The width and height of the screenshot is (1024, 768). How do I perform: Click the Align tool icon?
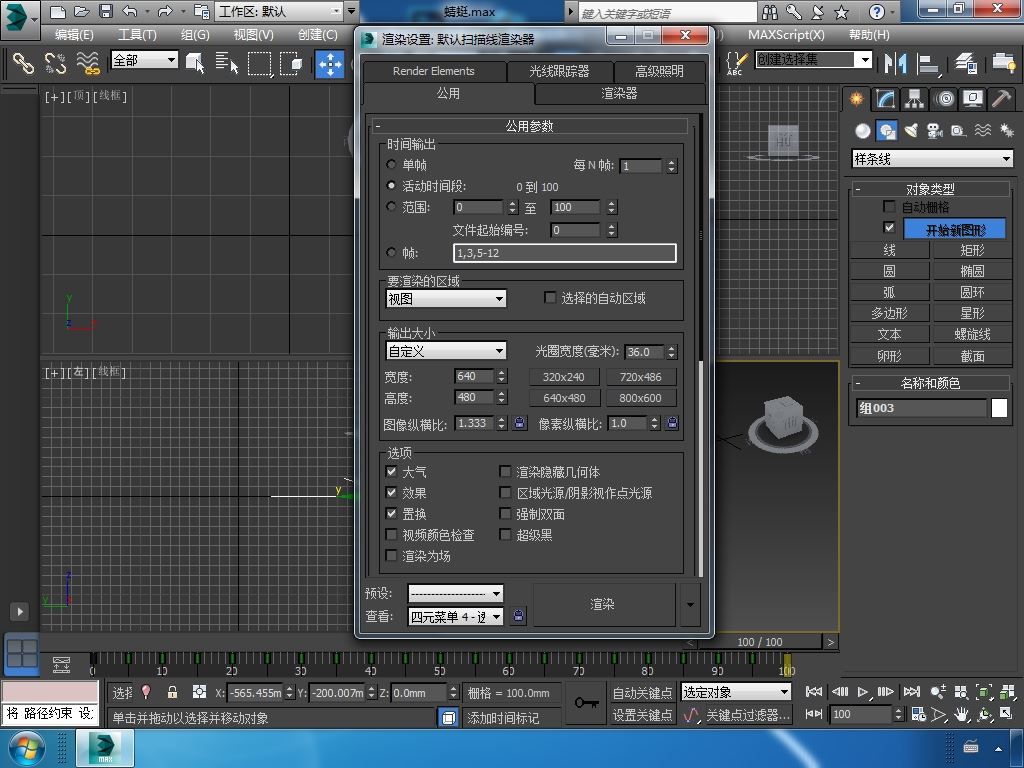[x=927, y=63]
